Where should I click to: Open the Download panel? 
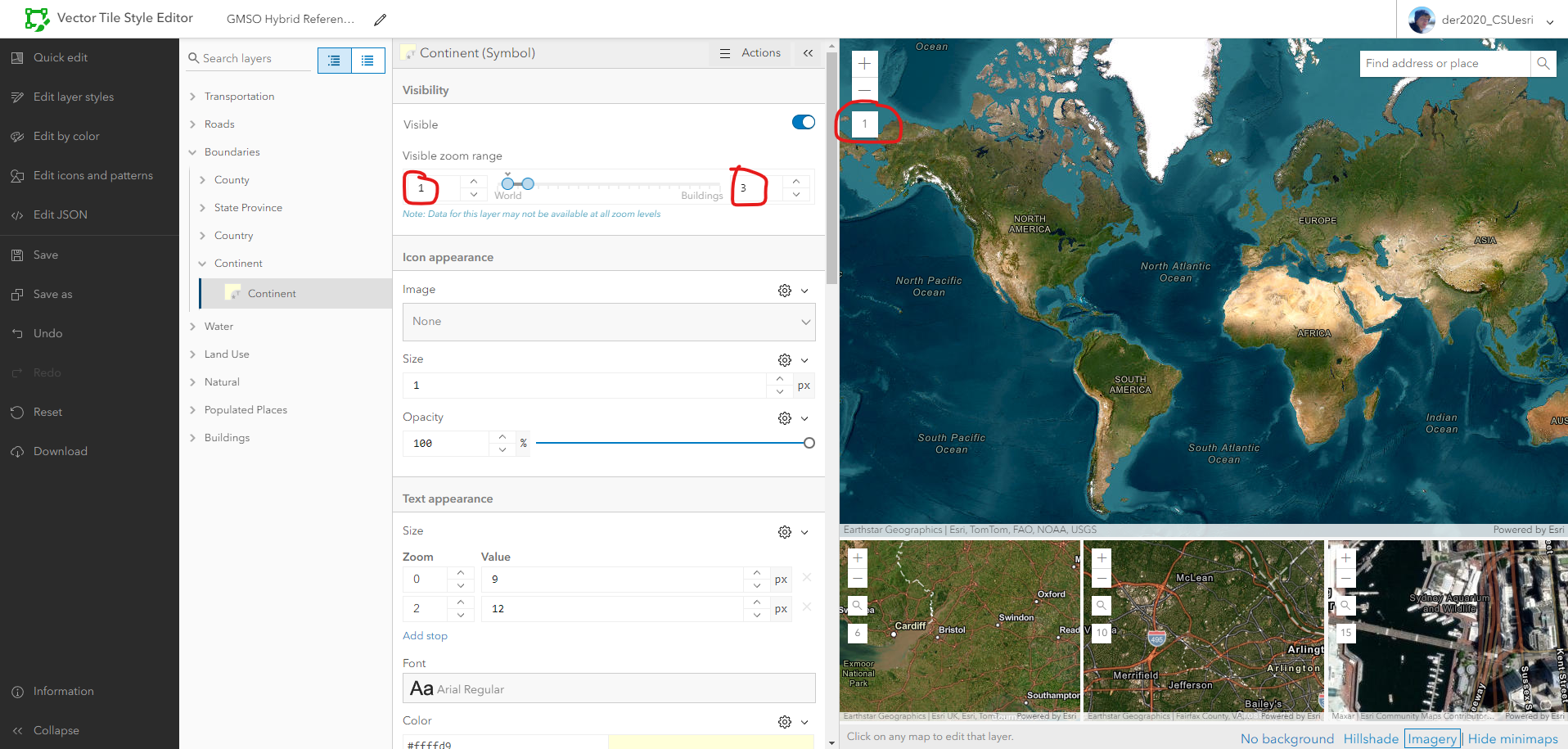coord(59,451)
